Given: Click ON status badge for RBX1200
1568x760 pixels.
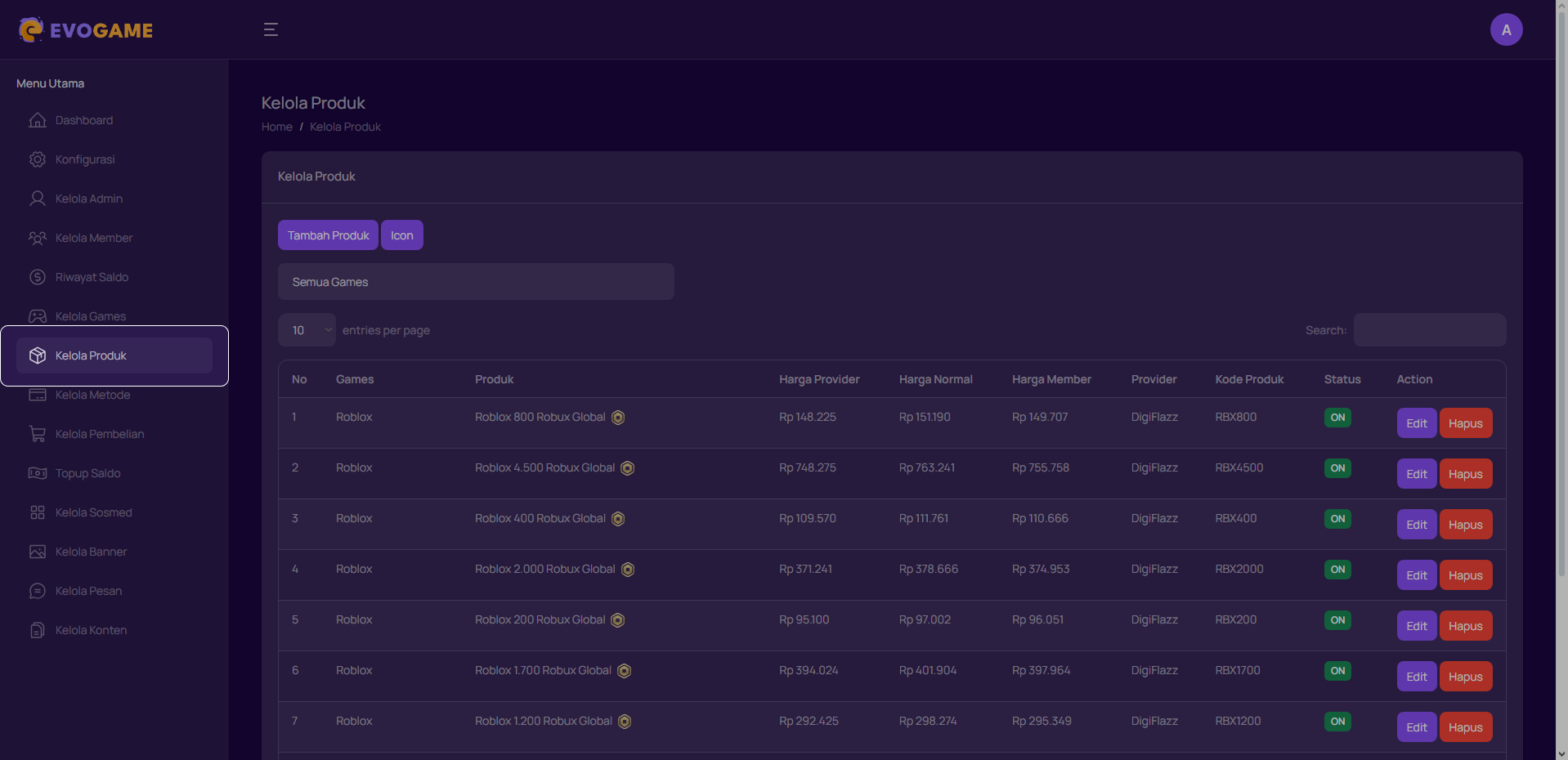Looking at the screenshot, I should pyautogui.click(x=1337, y=722).
